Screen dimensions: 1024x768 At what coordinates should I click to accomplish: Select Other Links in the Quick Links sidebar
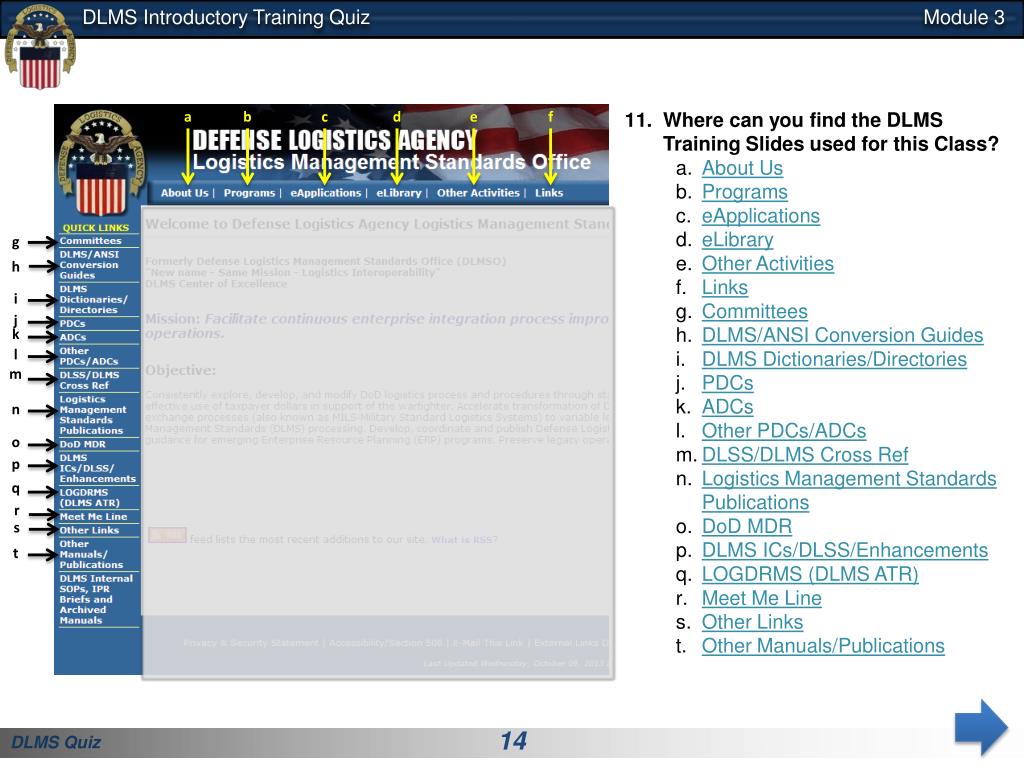tap(89, 530)
